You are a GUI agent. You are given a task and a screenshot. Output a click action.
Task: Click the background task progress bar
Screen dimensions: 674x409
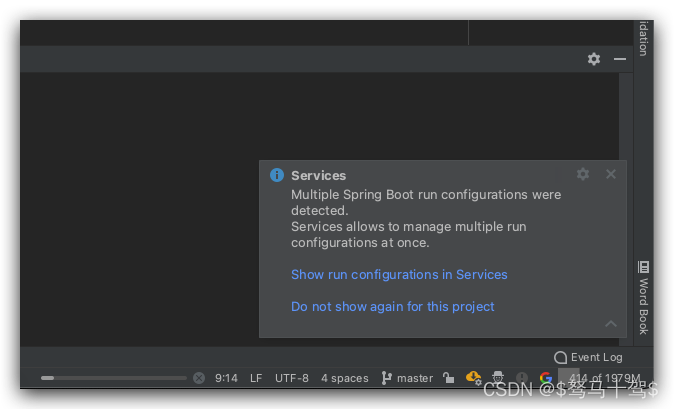click(113, 378)
